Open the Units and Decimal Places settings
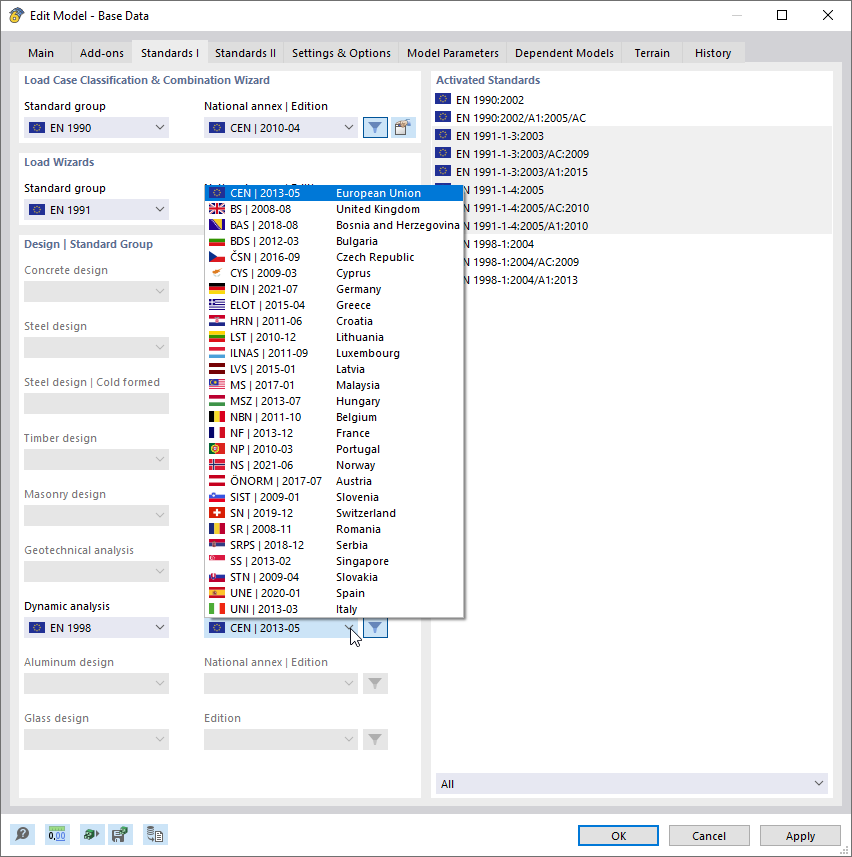 [x=55, y=834]
